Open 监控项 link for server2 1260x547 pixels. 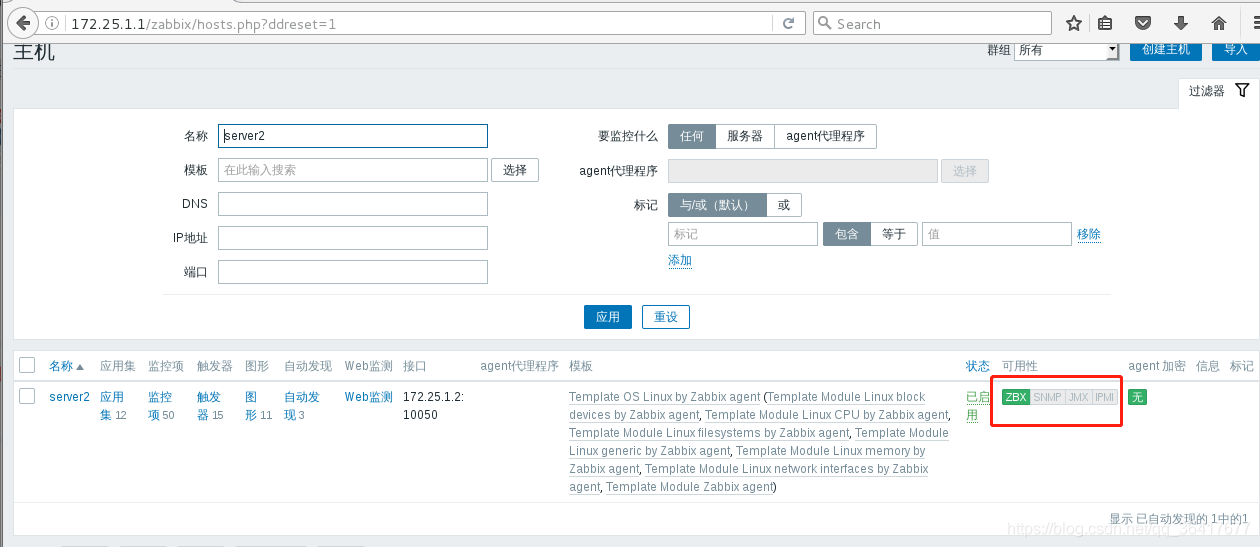coord(161,406)
